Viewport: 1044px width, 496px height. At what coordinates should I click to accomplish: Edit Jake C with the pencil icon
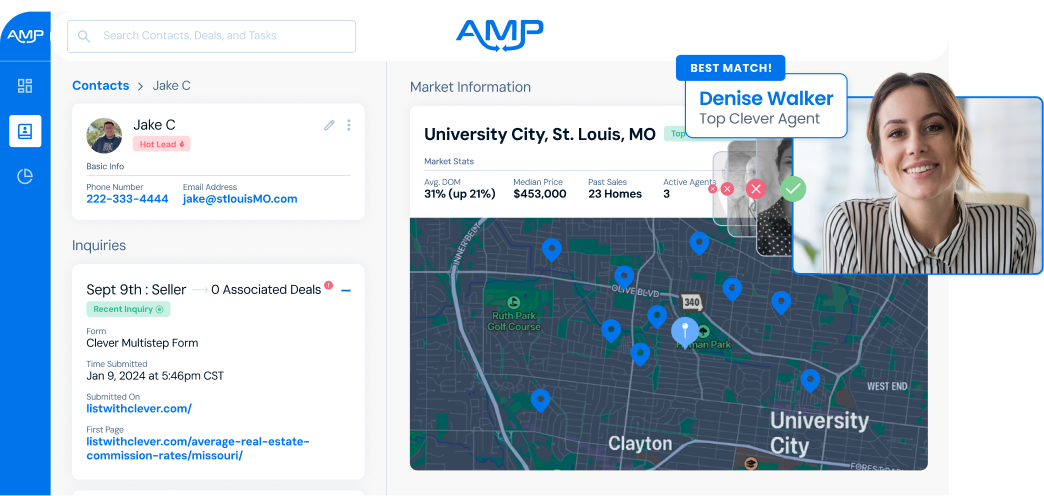329,125
